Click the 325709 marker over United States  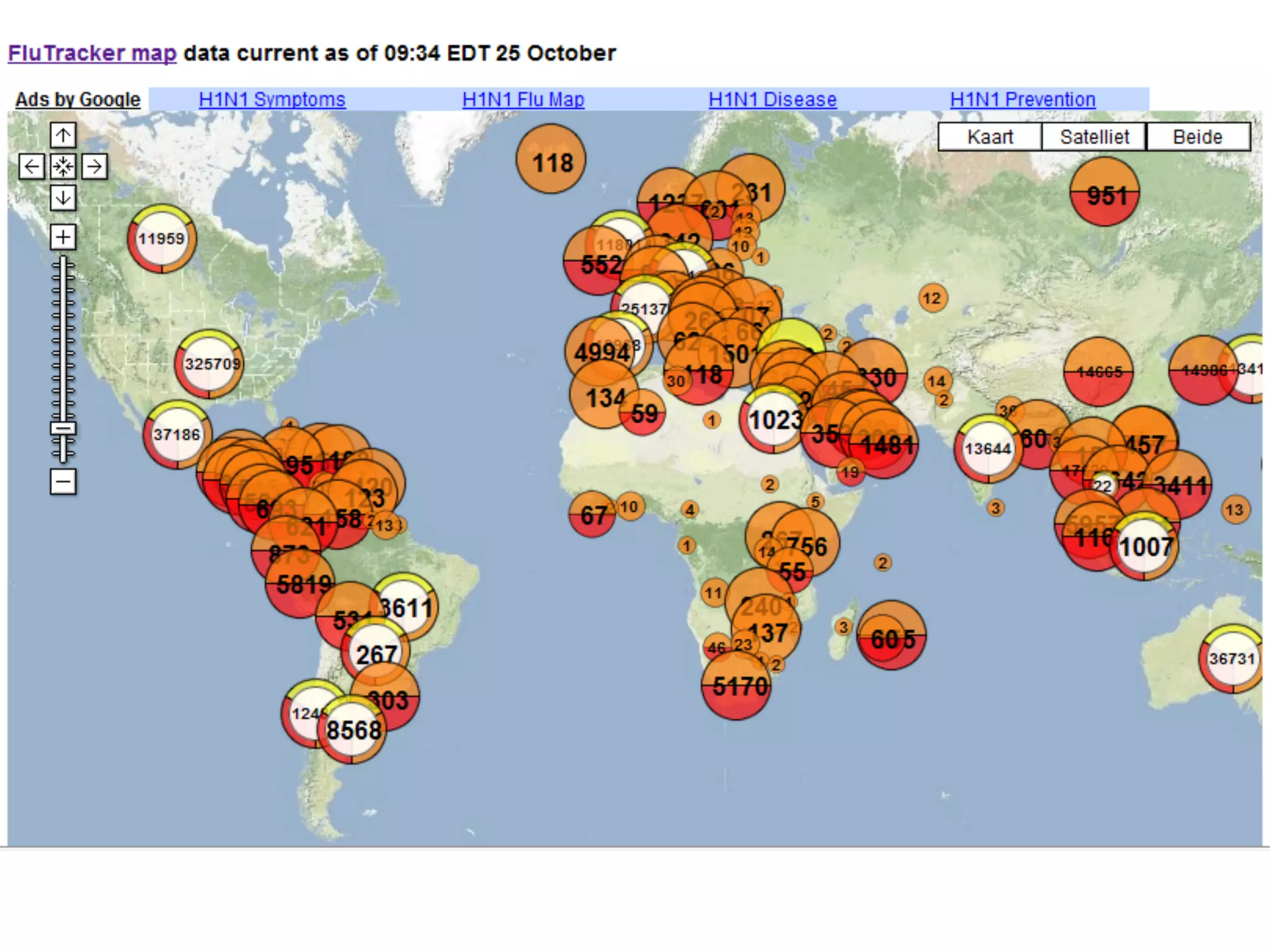tap(209, 364)
